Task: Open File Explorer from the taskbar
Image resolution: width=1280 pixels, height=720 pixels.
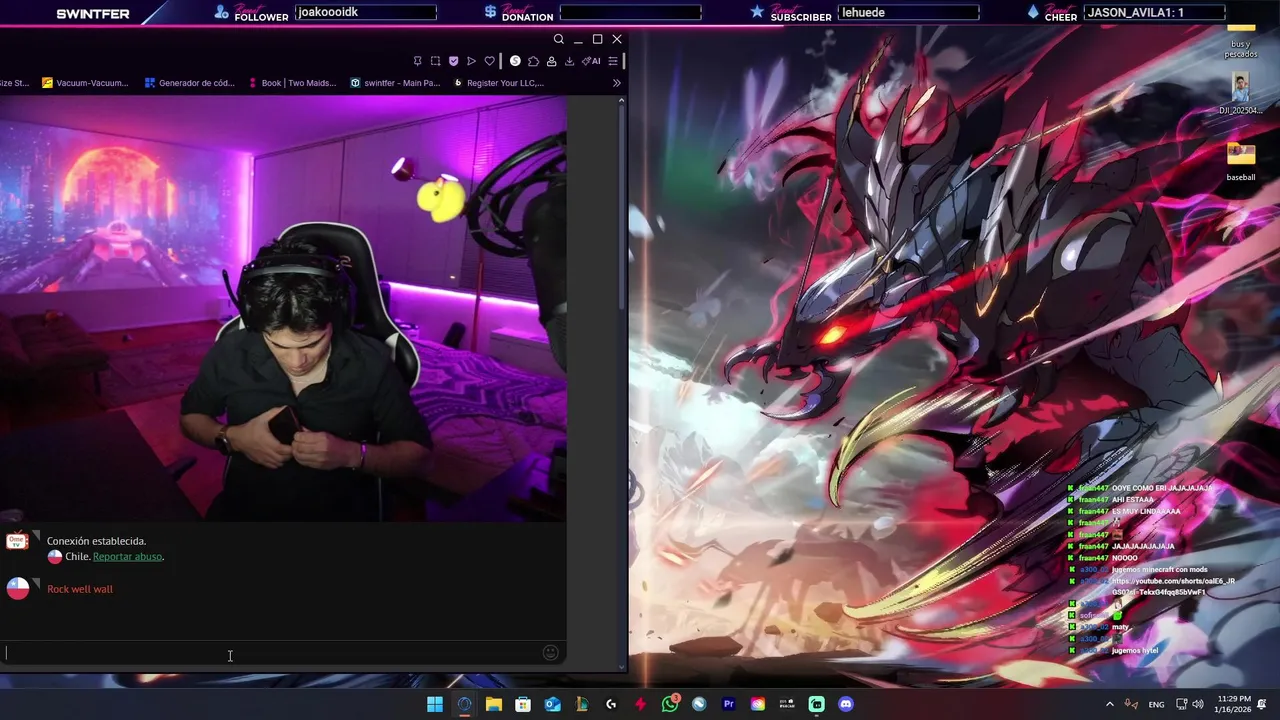Action: point(494,704)
